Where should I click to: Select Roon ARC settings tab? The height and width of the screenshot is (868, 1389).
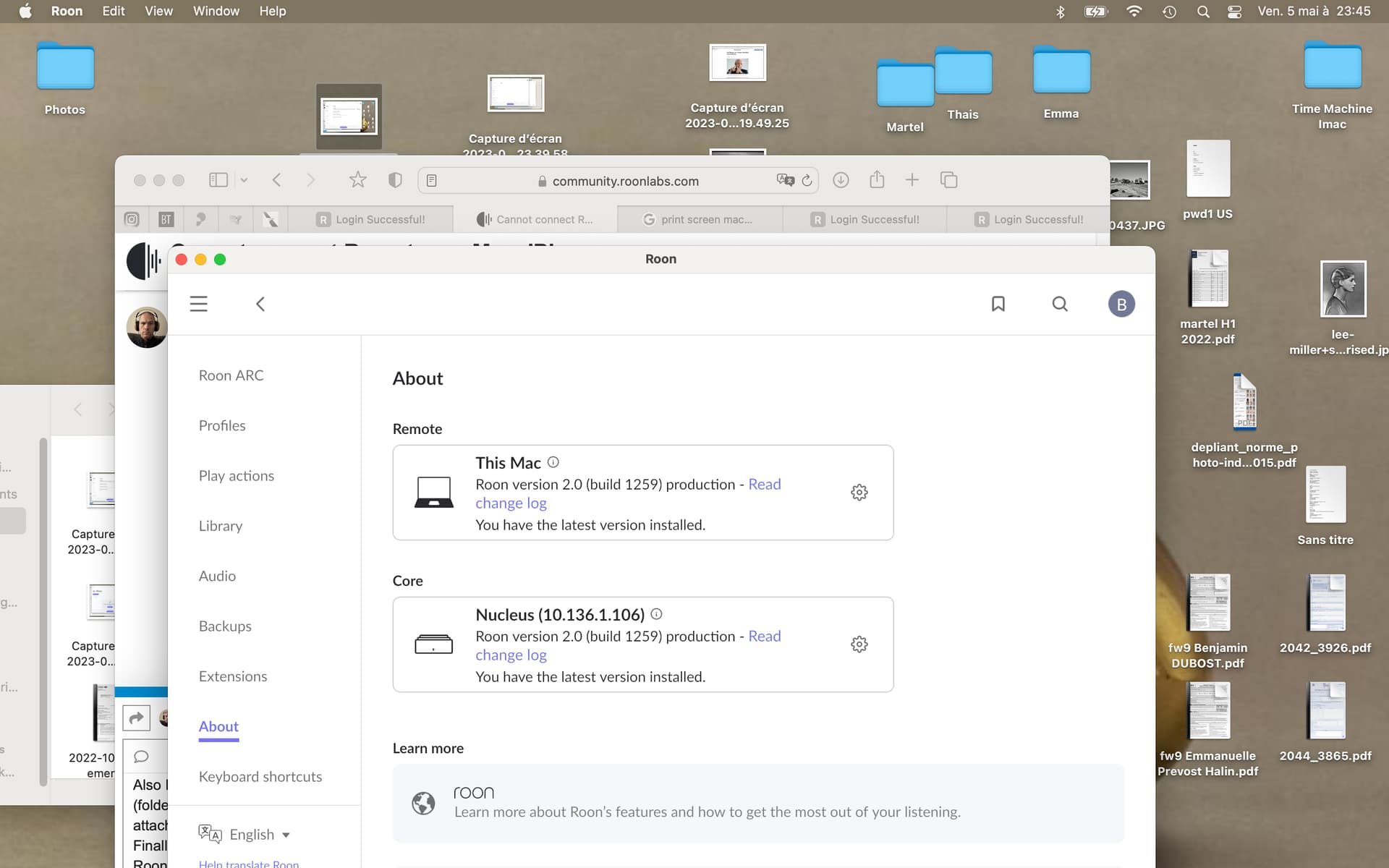click(231, 375)
